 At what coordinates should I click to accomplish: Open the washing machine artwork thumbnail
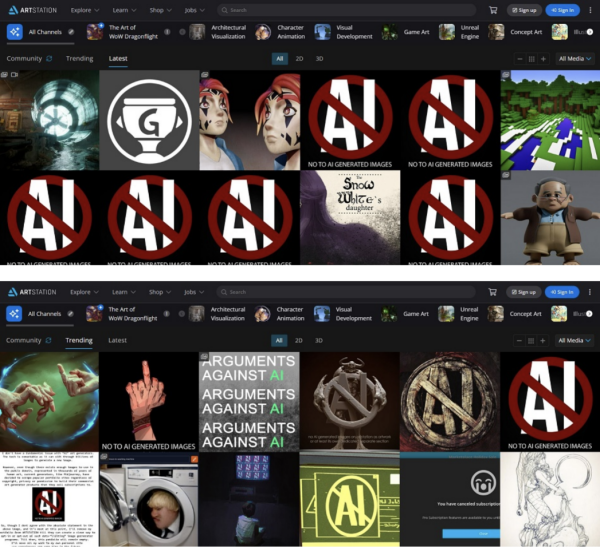(148, 499)
